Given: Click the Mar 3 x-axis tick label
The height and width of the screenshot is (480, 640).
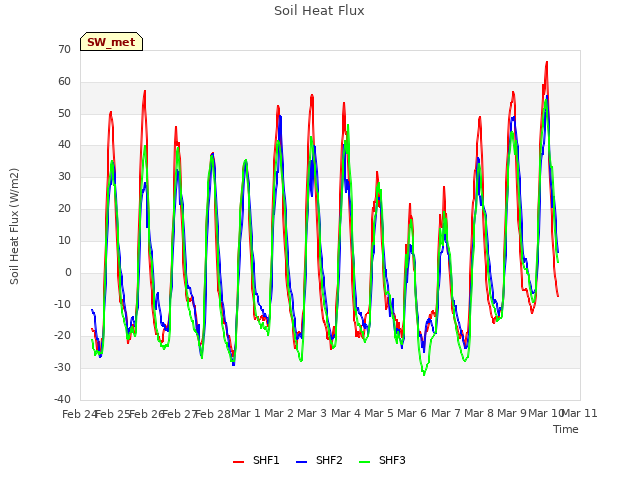Looking at the screenshot, I should [x=312, y=413].
